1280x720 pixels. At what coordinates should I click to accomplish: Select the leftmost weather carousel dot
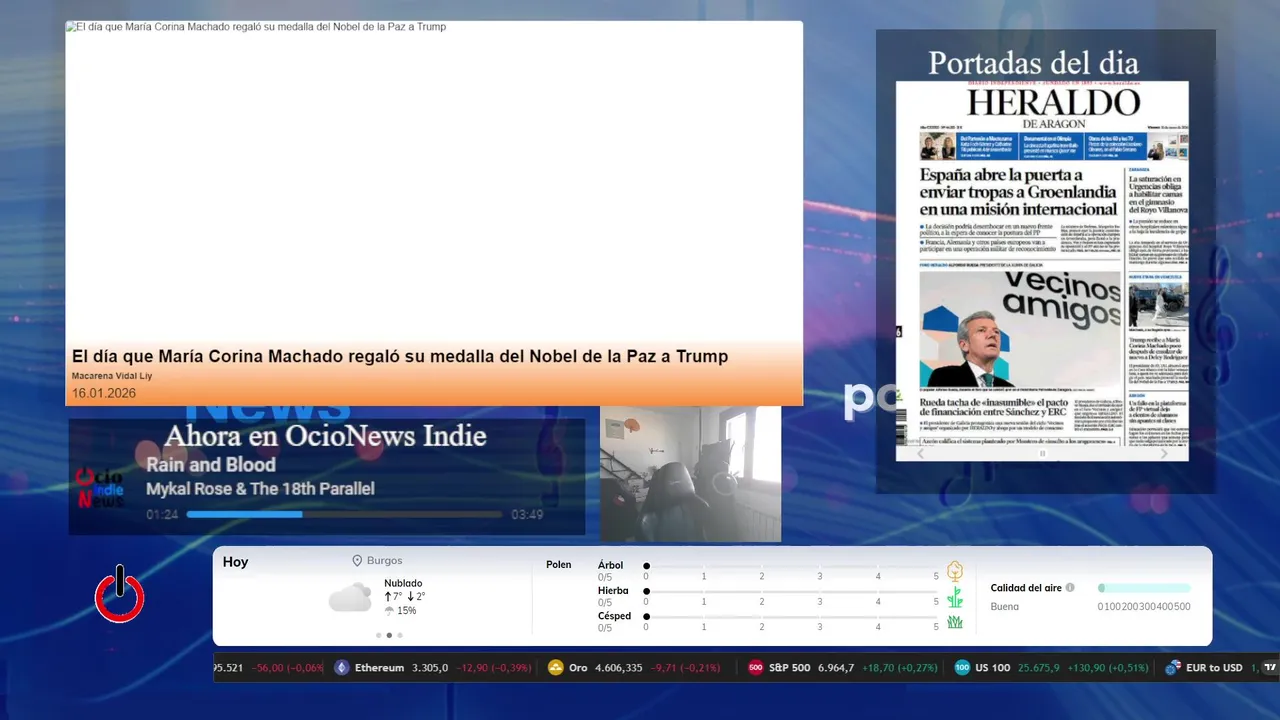pos(378,635)
